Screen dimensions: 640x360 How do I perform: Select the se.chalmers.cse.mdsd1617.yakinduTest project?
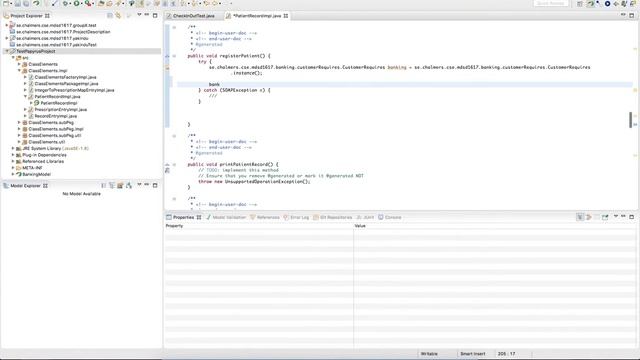pyautogui.click(x=56, y=45)
